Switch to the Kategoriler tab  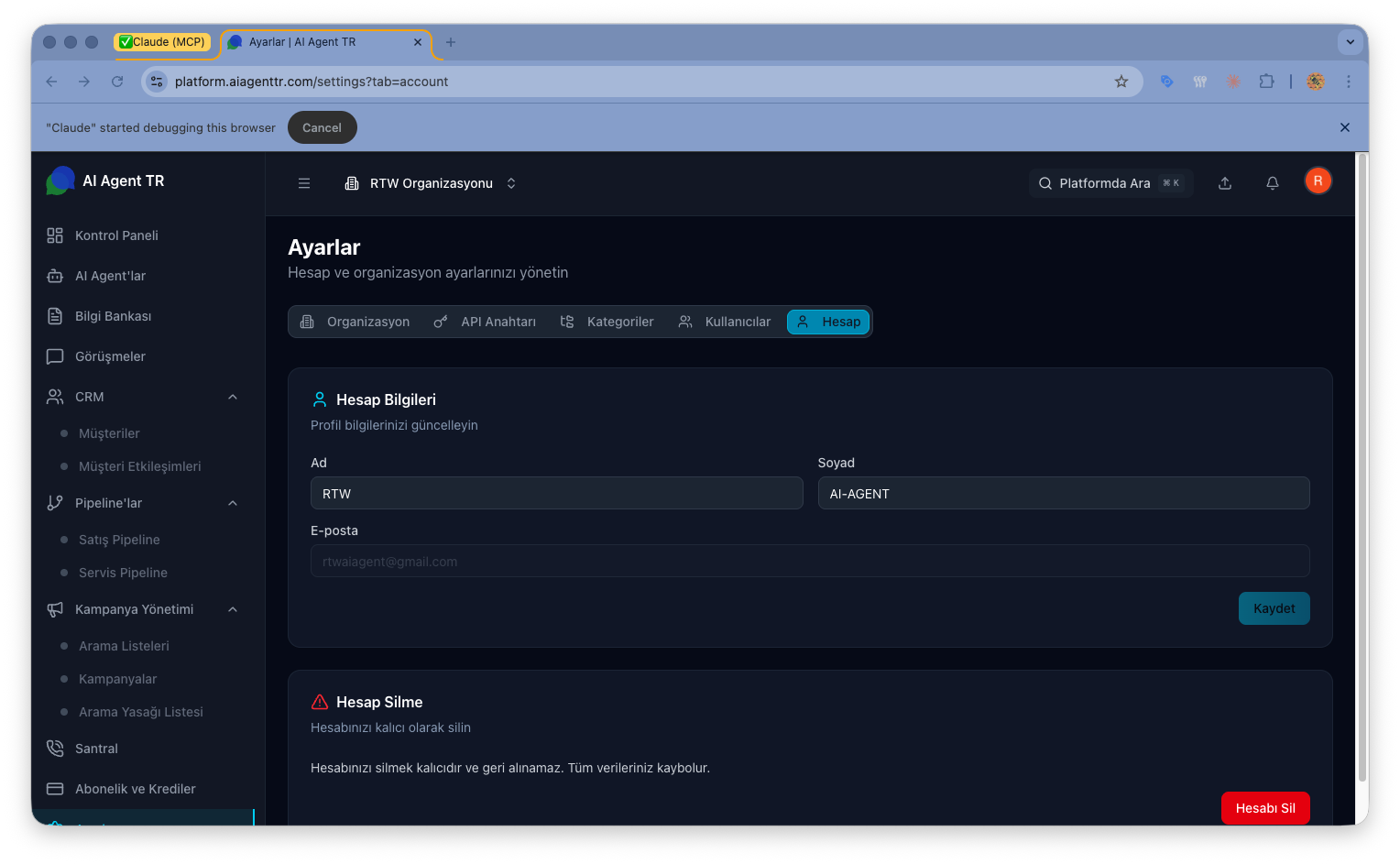coord(607,322)
